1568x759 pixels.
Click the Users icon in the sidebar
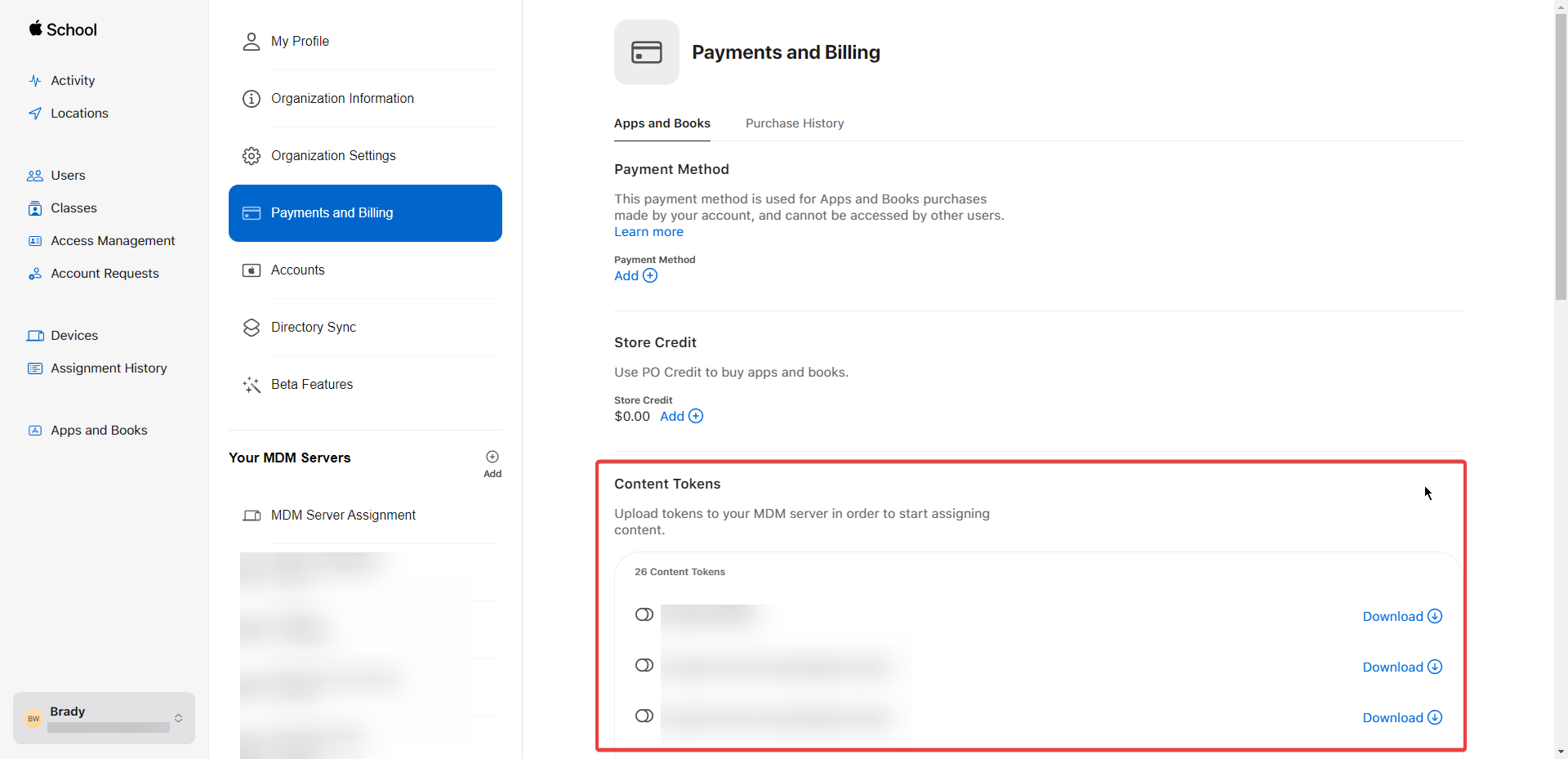click(x=33, y=175)
